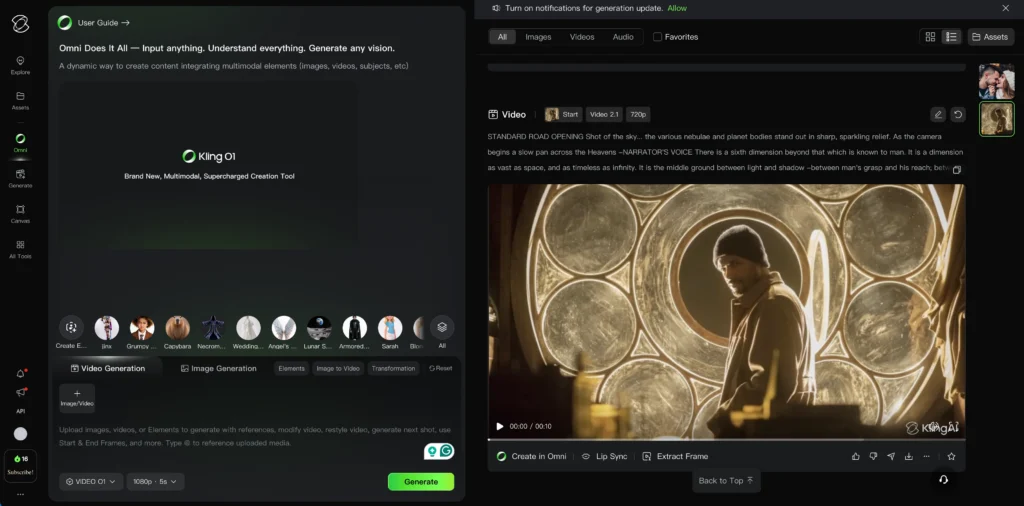Select the Audio filter tab
The width and height of the screenshot is (1024, 506).
[x=623, y=37]
